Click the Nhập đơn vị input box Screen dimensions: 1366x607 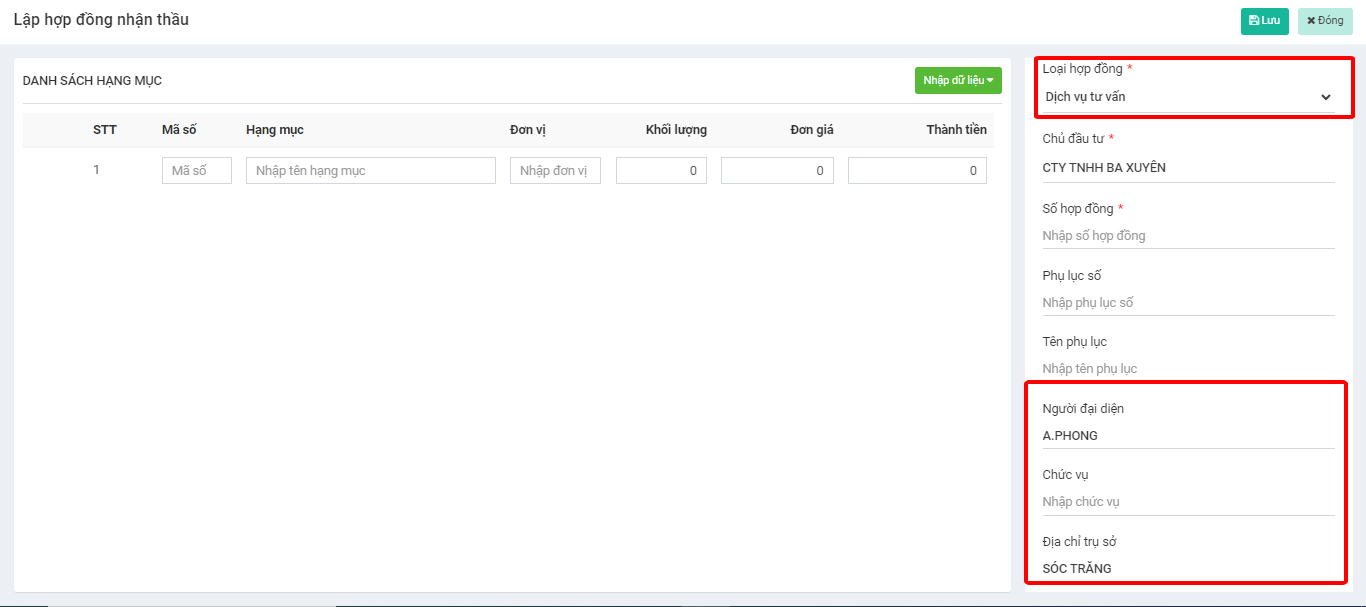tap(555, 171)
